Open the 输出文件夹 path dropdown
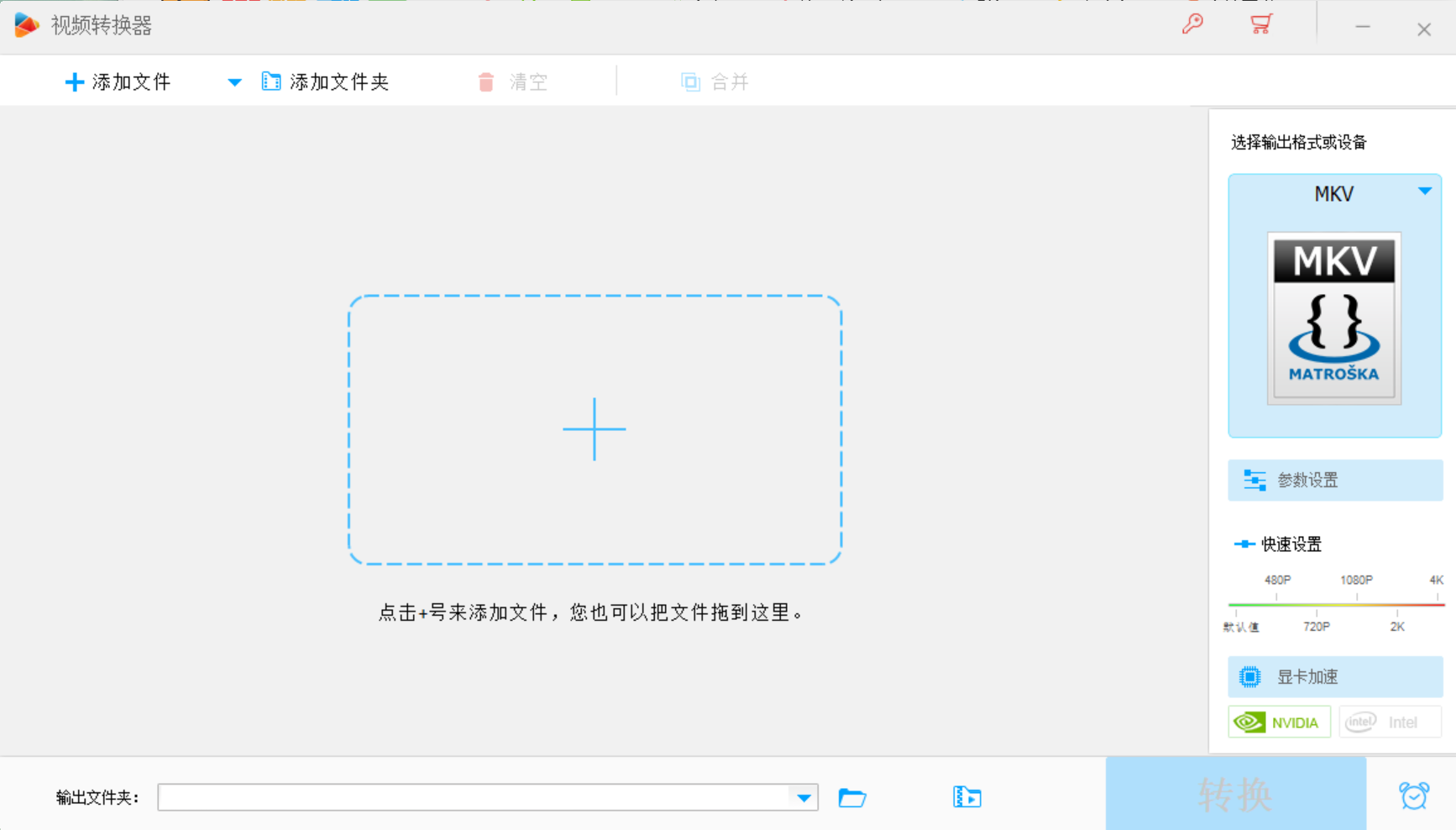 (x=804, y=796)
